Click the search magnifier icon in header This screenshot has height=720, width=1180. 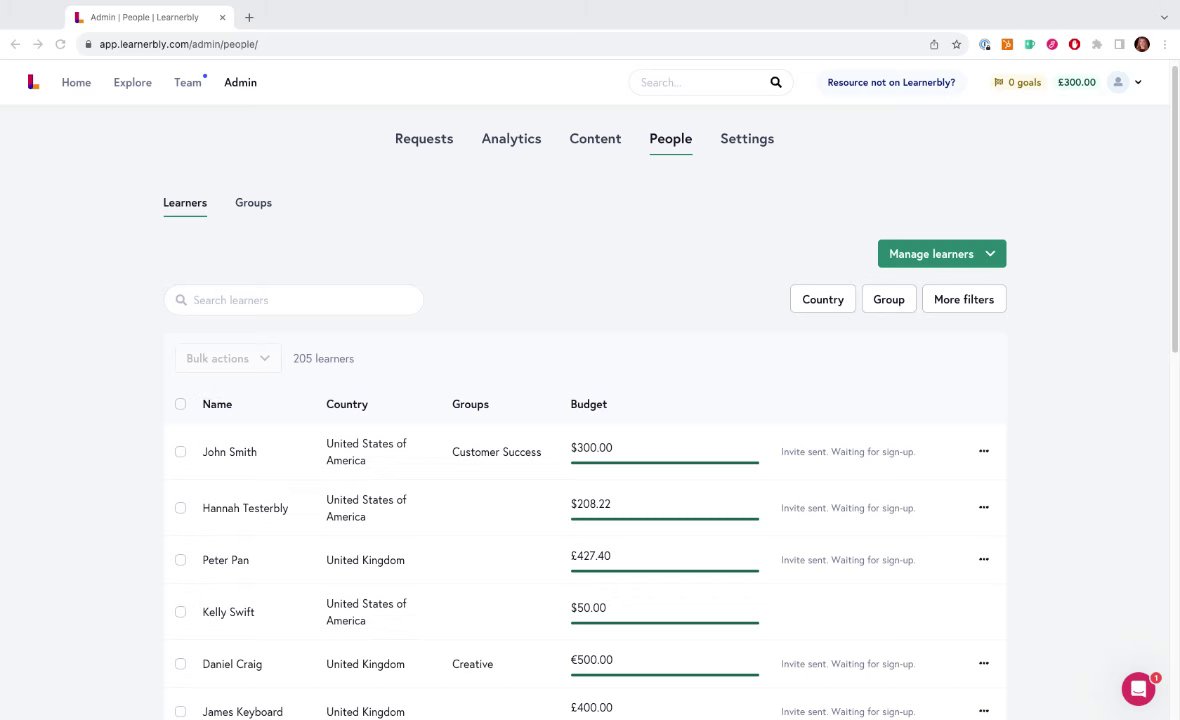click(x=776, y=83)
